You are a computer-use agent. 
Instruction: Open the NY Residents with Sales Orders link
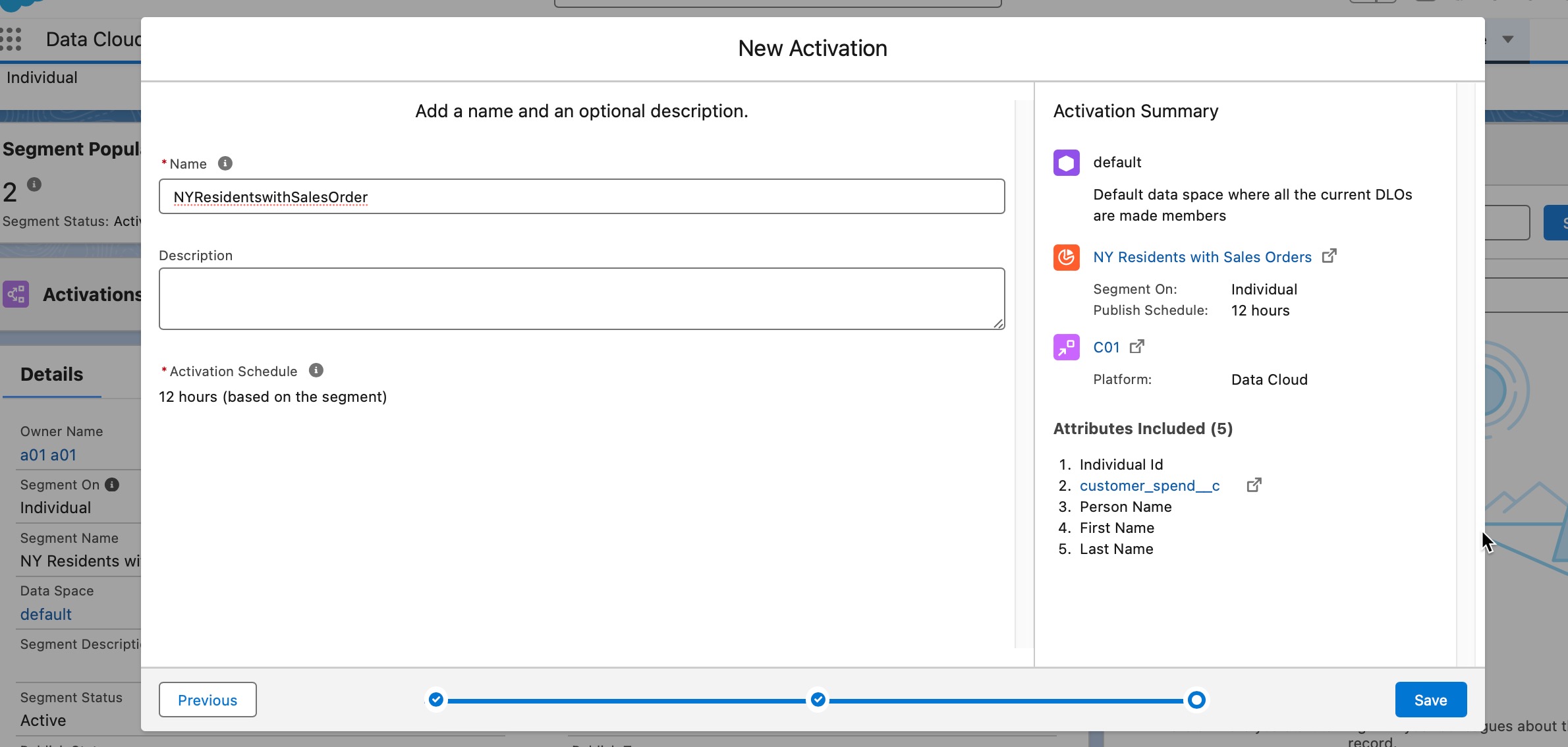[x=1202, y=257]
